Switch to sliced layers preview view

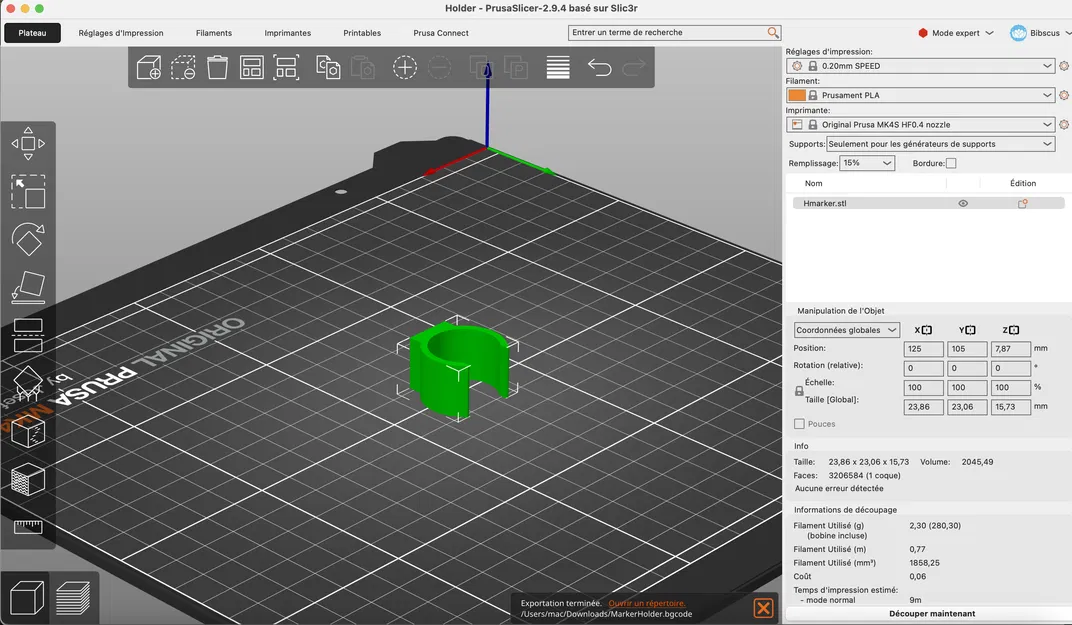coord(72,597)
